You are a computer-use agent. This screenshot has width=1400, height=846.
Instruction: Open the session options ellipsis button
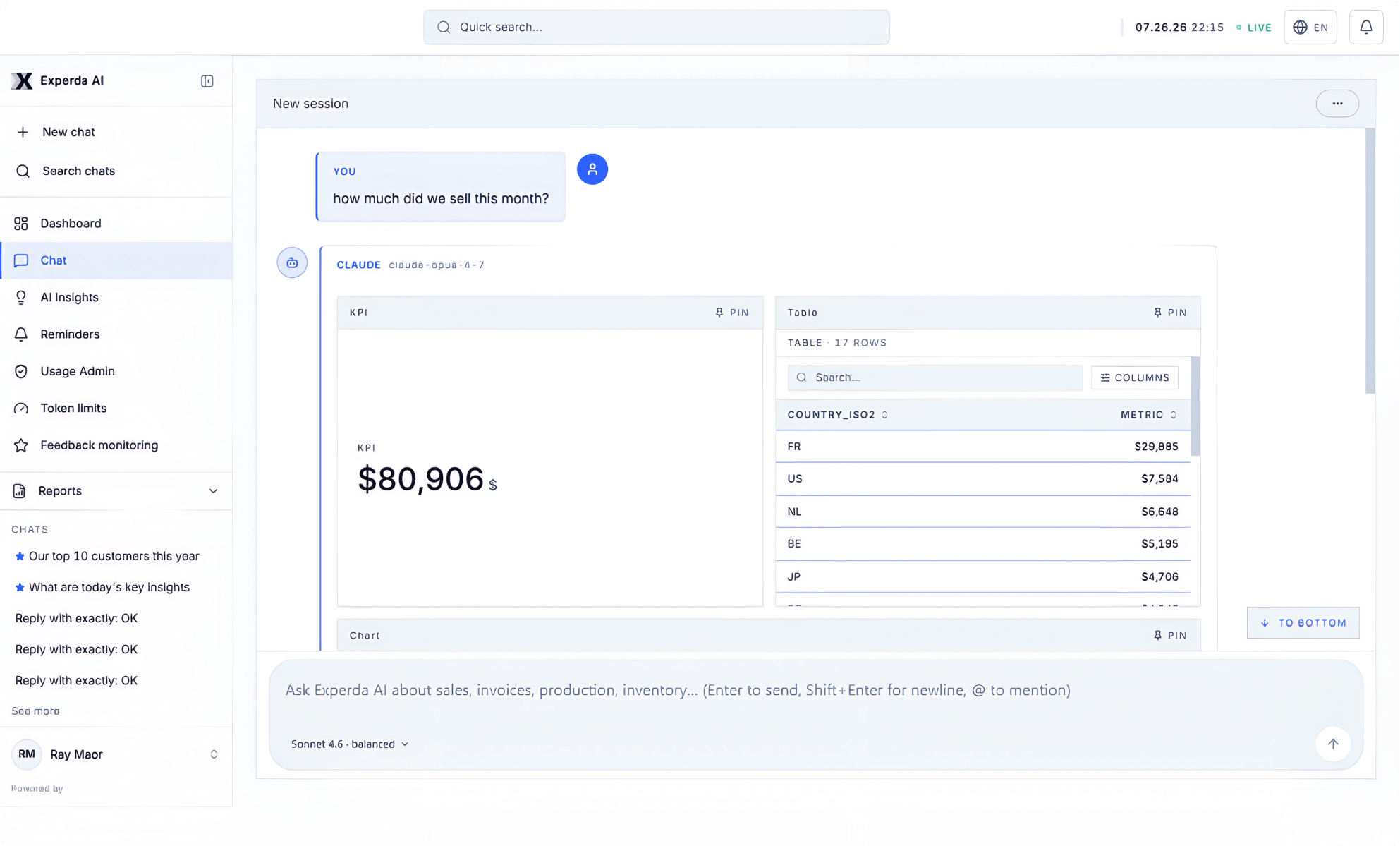pos(1337,104)
